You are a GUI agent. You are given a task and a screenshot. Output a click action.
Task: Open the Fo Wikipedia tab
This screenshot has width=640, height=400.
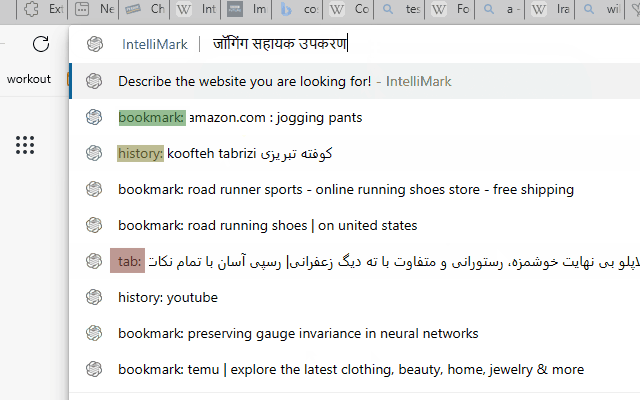click(x=450, y=9)
